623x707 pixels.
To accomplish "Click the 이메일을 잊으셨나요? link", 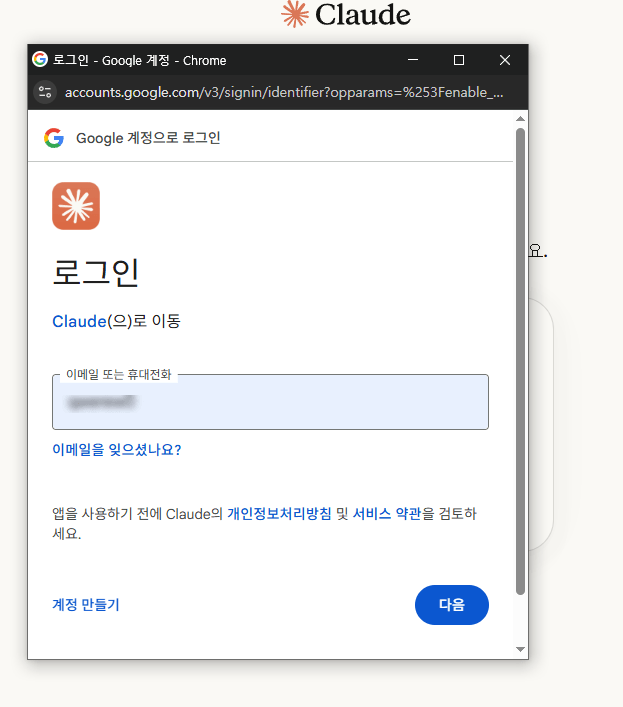I will (117, 450).
